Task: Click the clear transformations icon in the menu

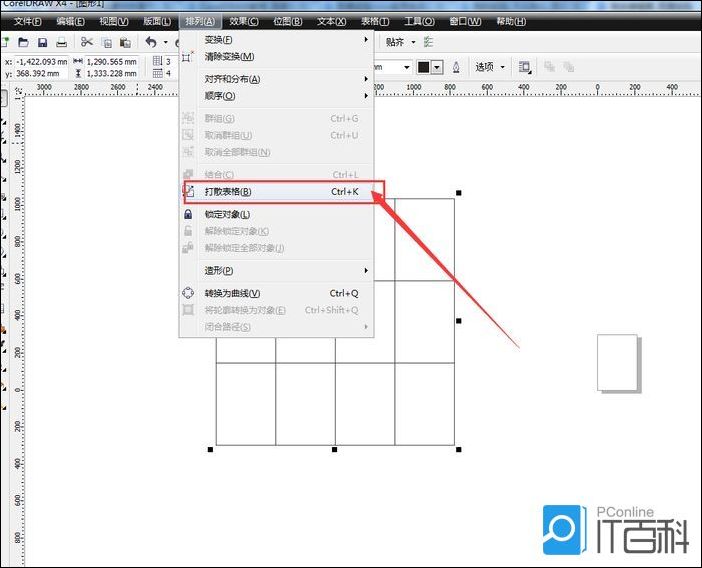Action: (x=188, y=57)
